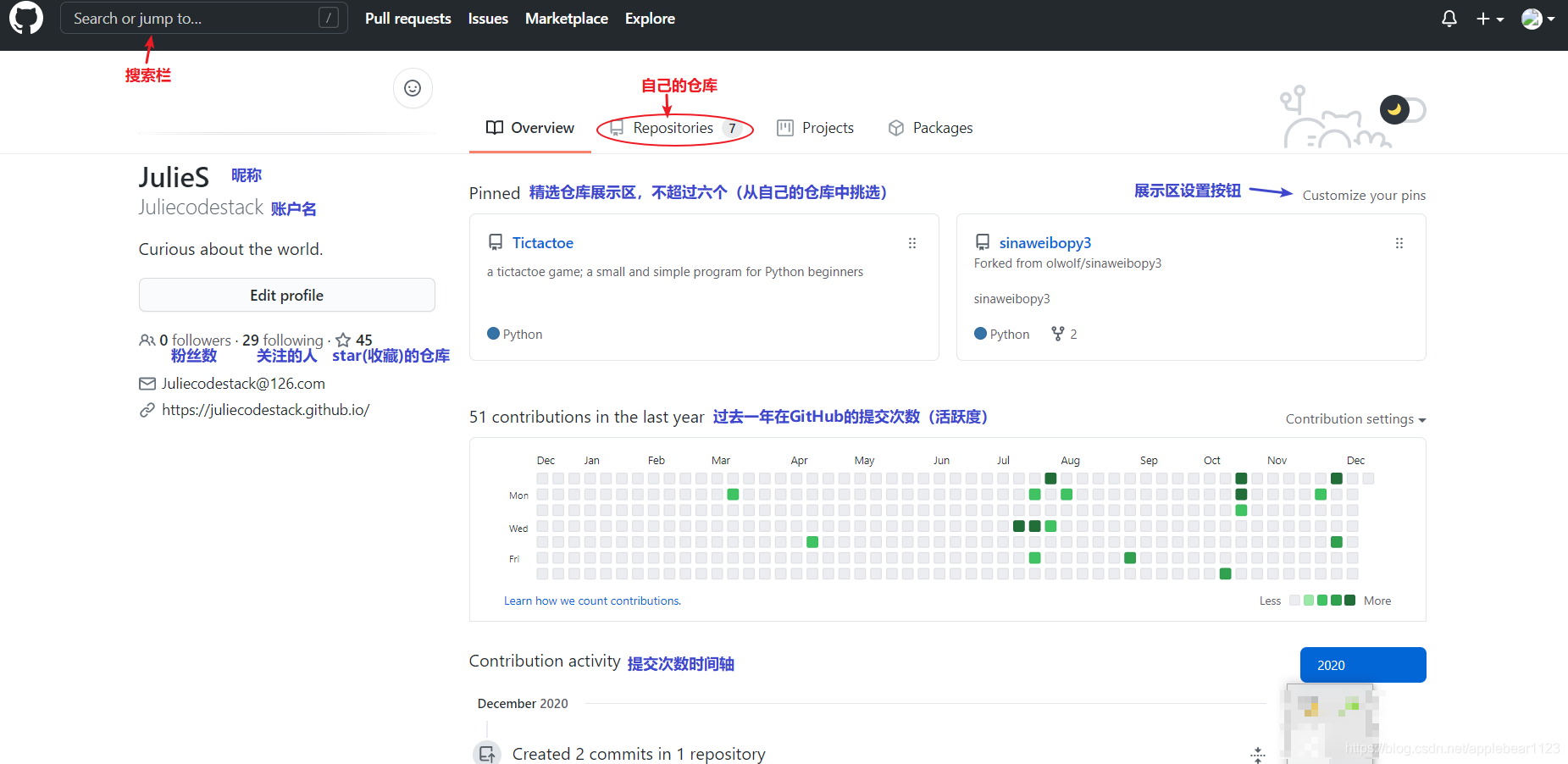Viewport: 1568px width, 764px height.
Task: Open Learn how we count contributions
Action: 592,601
